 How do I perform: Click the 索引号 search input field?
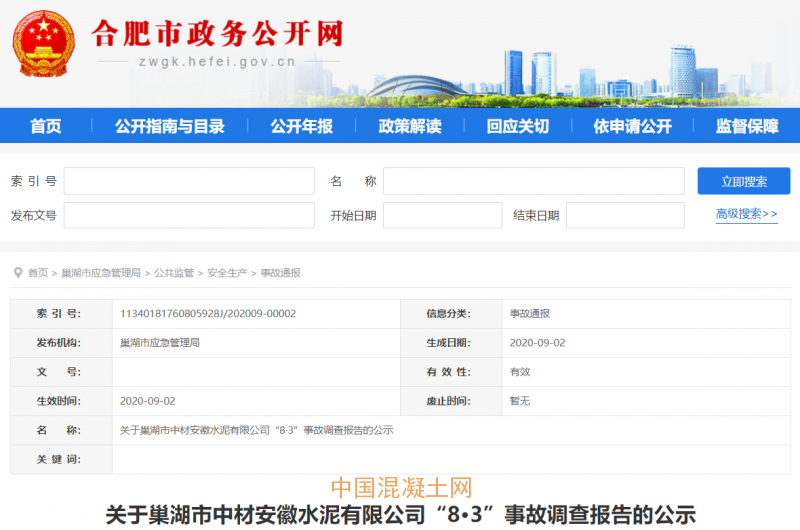189,181
